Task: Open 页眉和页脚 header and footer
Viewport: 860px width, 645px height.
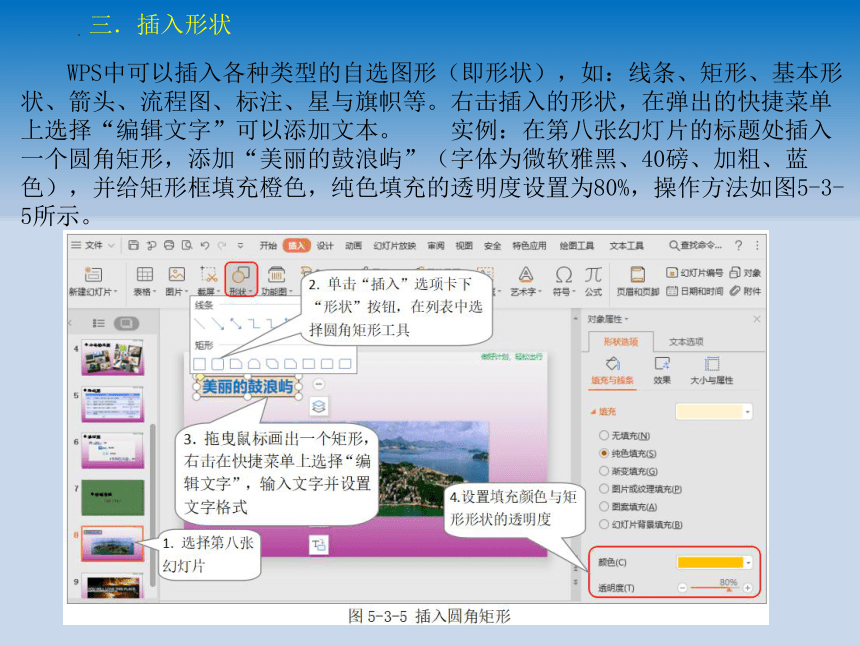Action: (x=637, y=281)
